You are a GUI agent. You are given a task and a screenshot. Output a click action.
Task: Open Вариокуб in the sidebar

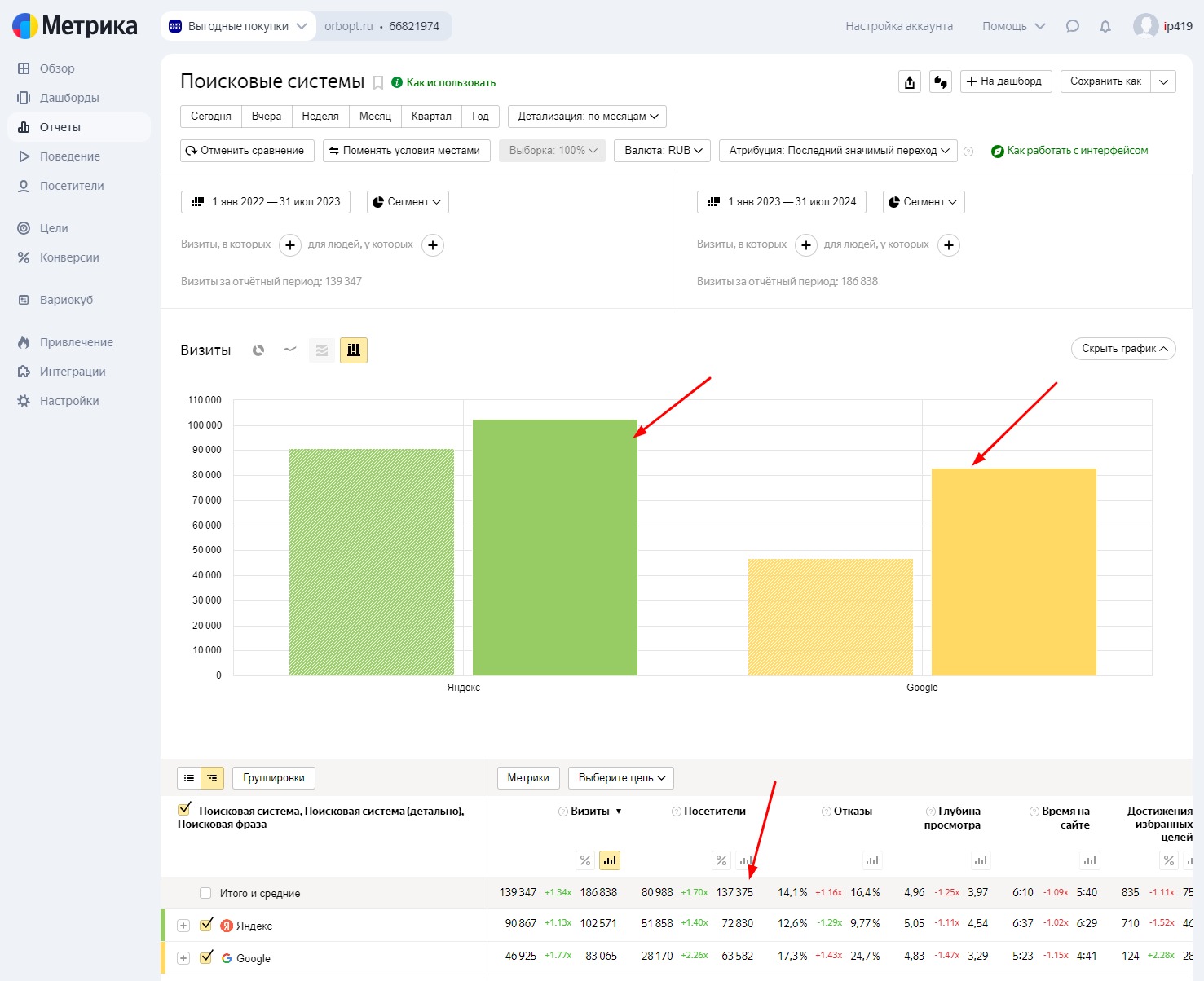[66, 300]
